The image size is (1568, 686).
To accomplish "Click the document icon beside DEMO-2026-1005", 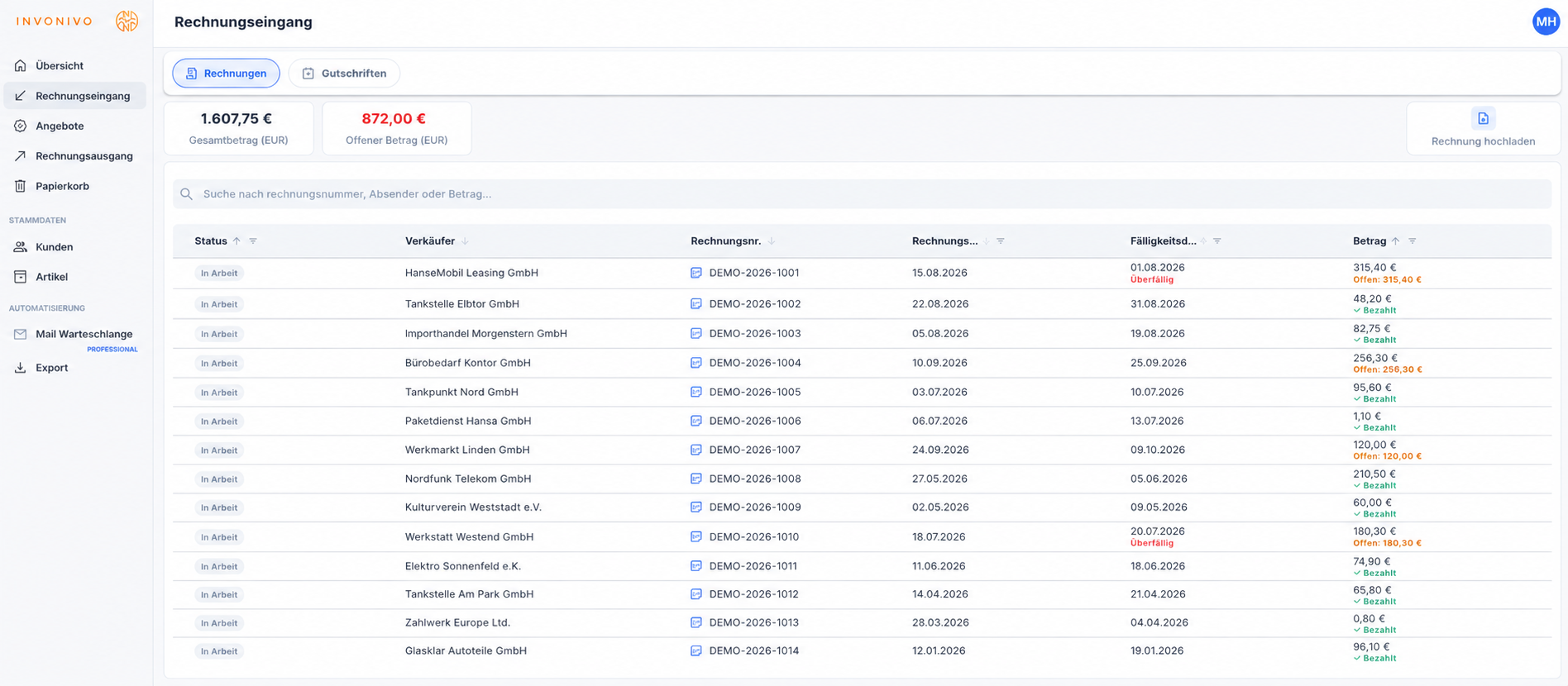I will (696, 392).
